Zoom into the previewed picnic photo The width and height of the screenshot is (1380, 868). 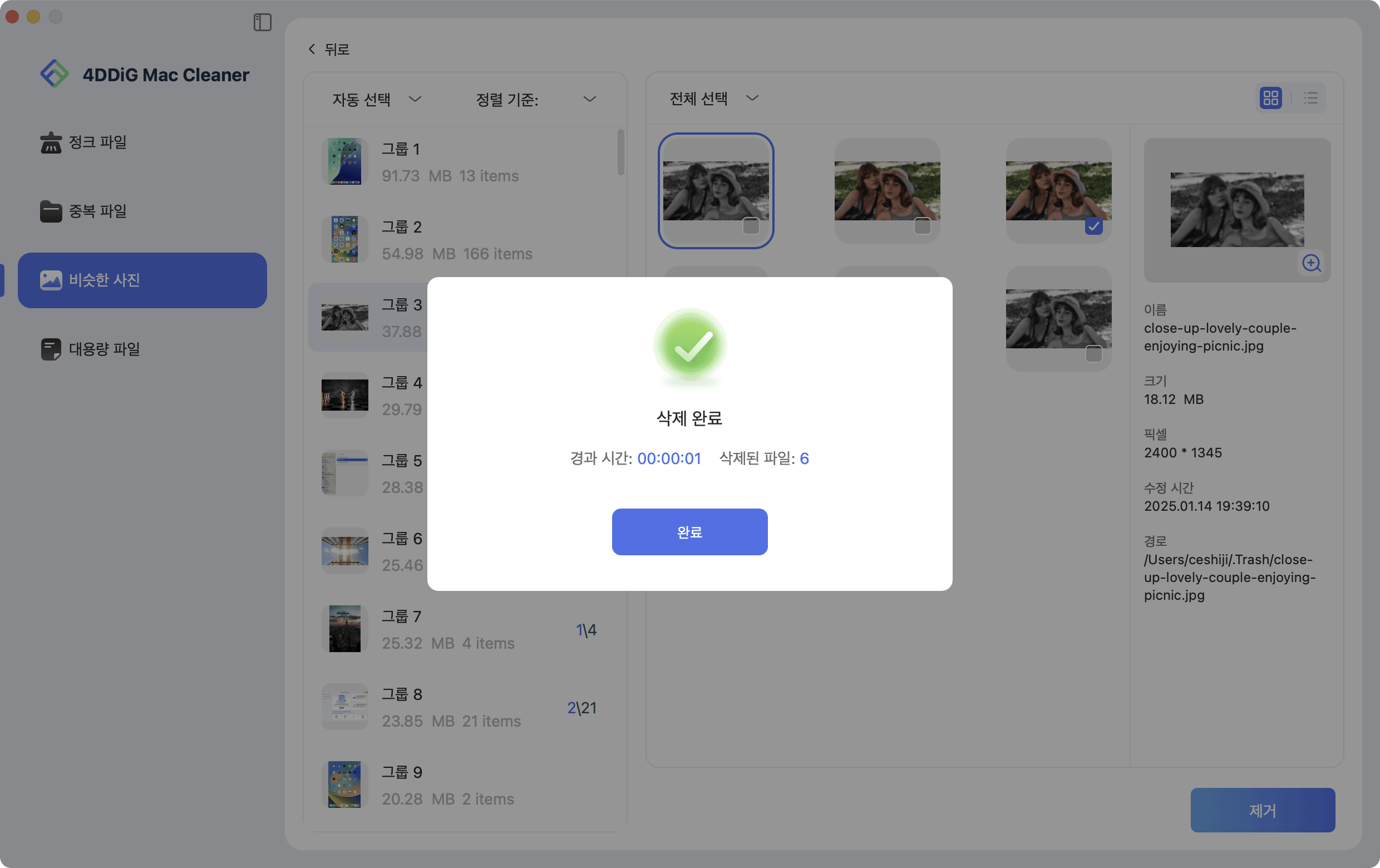click(x=1312, y=263)
